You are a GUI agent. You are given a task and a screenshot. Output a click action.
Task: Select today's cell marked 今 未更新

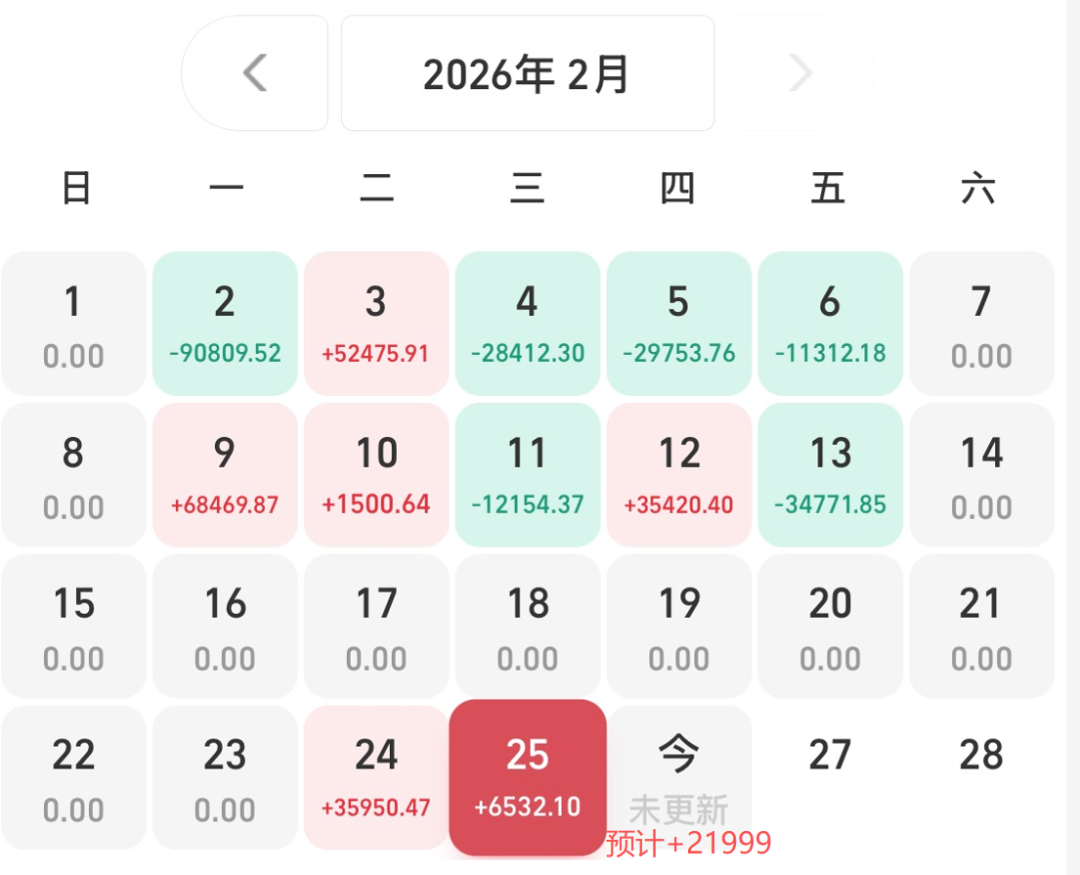pos(679,778)
